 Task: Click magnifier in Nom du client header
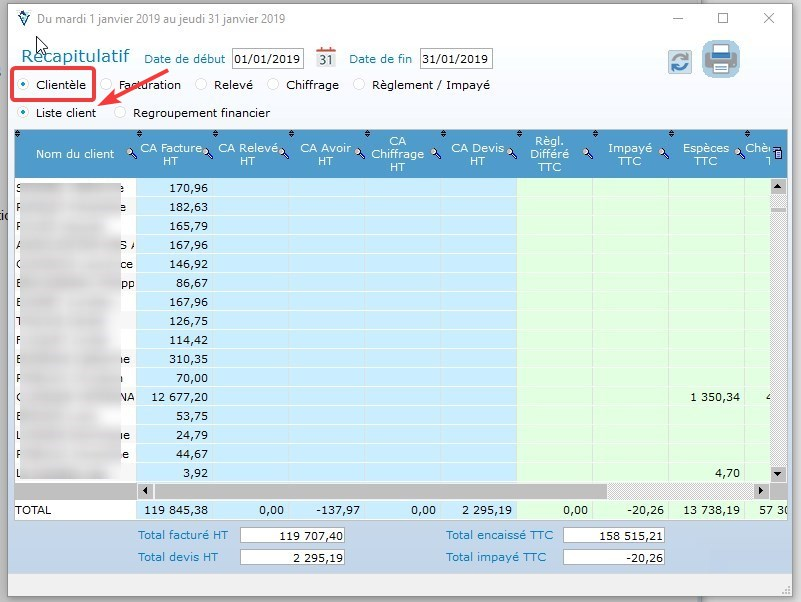point(132,153)
